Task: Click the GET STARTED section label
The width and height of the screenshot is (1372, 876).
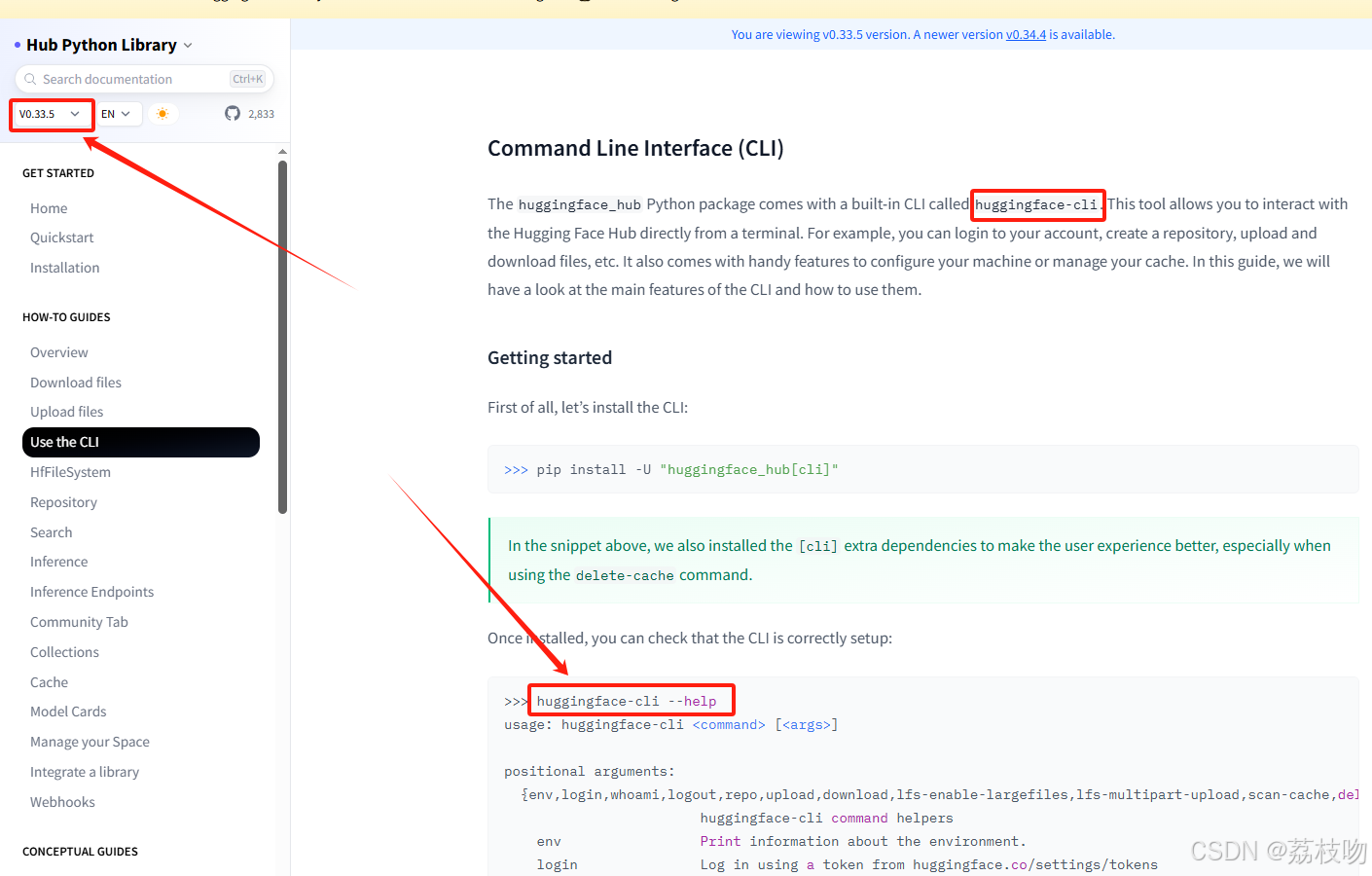Action: click(x=58, y=173)
